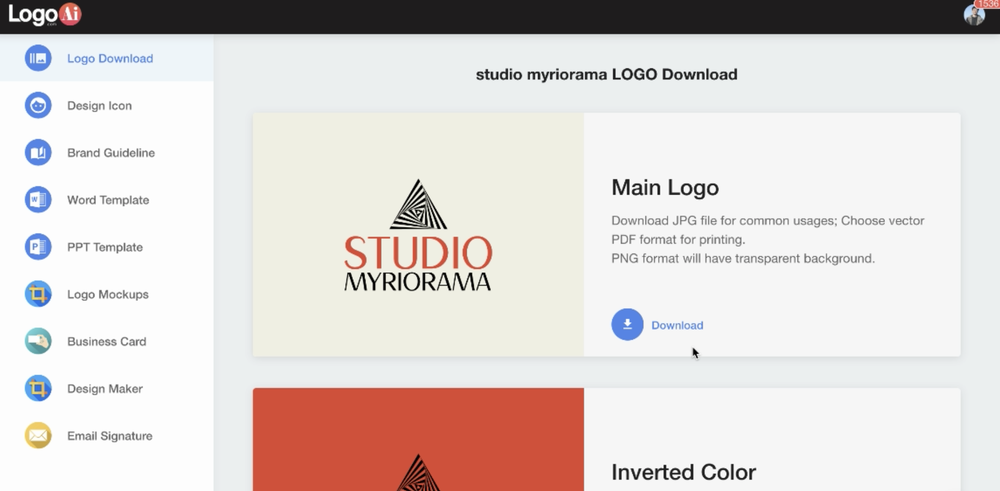Image resolution: width=1000 pixels, height=491 pixels.
Task: Click the Brand Guideline book icon
Action: 38,152
